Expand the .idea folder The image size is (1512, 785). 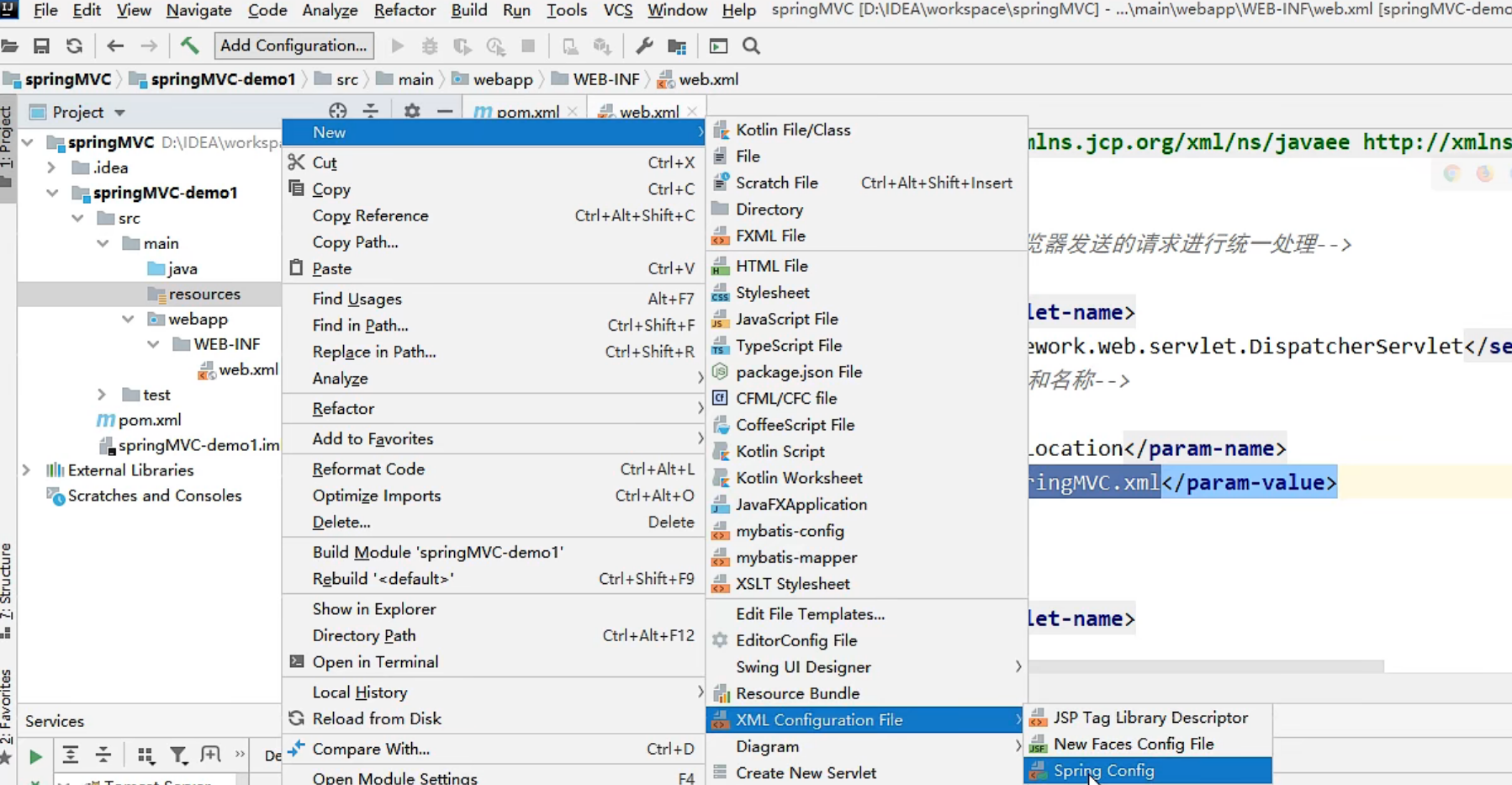52,167
